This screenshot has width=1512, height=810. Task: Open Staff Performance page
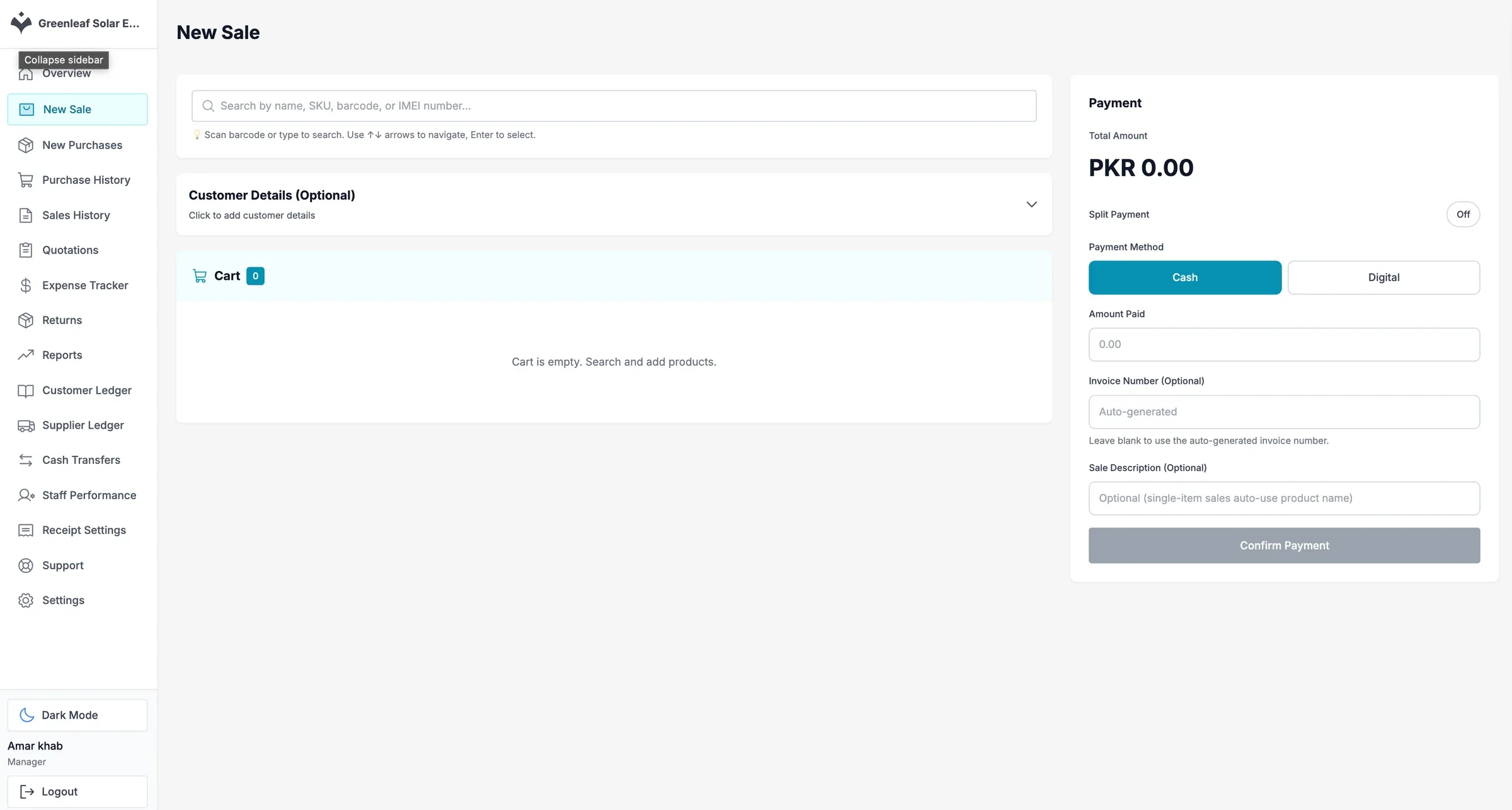click(x=77, y=495)
